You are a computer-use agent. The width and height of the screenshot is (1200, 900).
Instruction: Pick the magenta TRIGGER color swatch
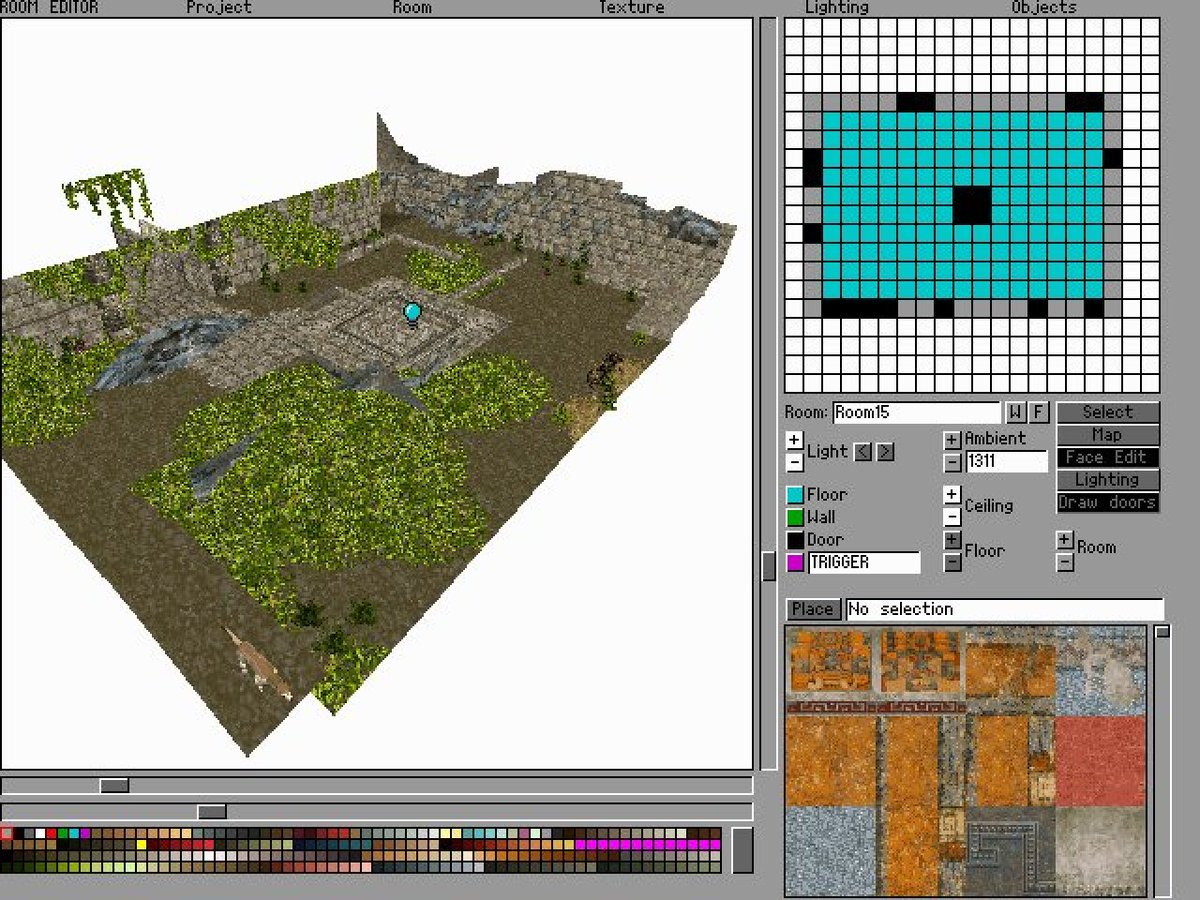[x=795, y=563]
